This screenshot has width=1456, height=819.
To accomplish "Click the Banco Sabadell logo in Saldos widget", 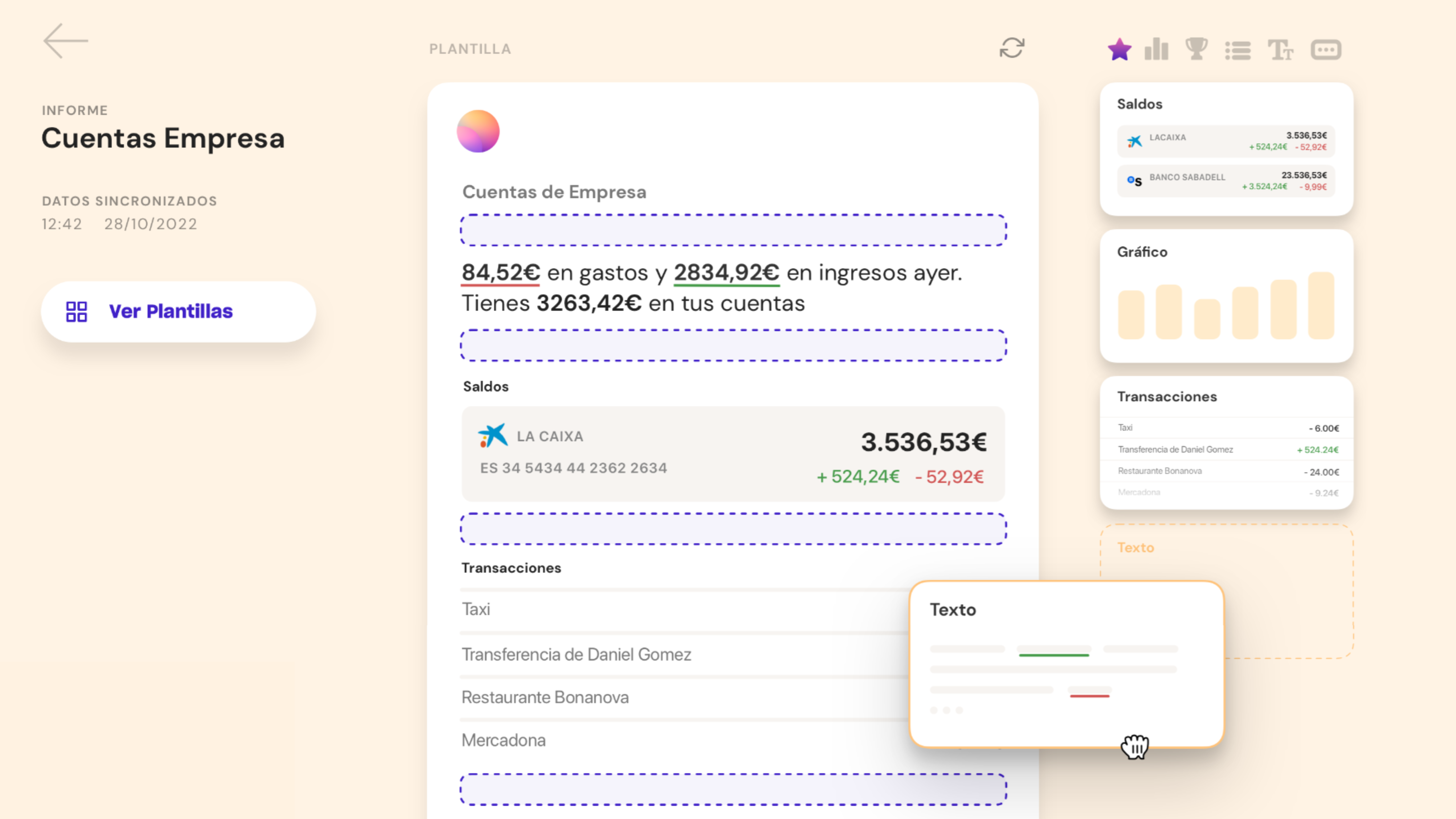I will pyautogui.click(x=1134, y=181).
